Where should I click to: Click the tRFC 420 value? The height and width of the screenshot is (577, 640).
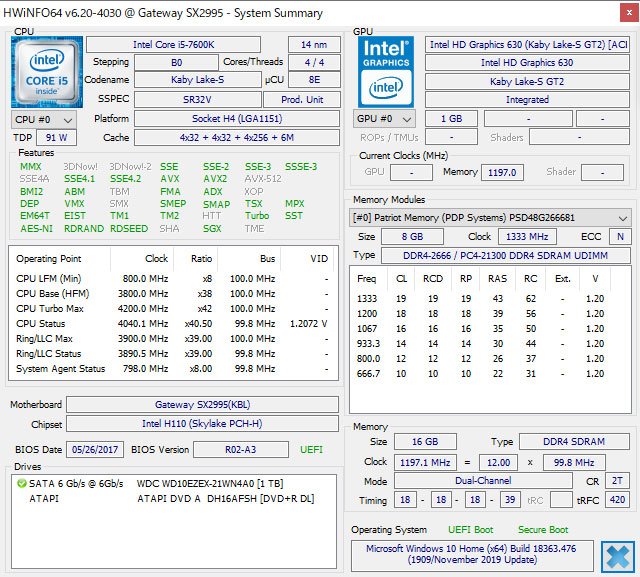(617, 500)
